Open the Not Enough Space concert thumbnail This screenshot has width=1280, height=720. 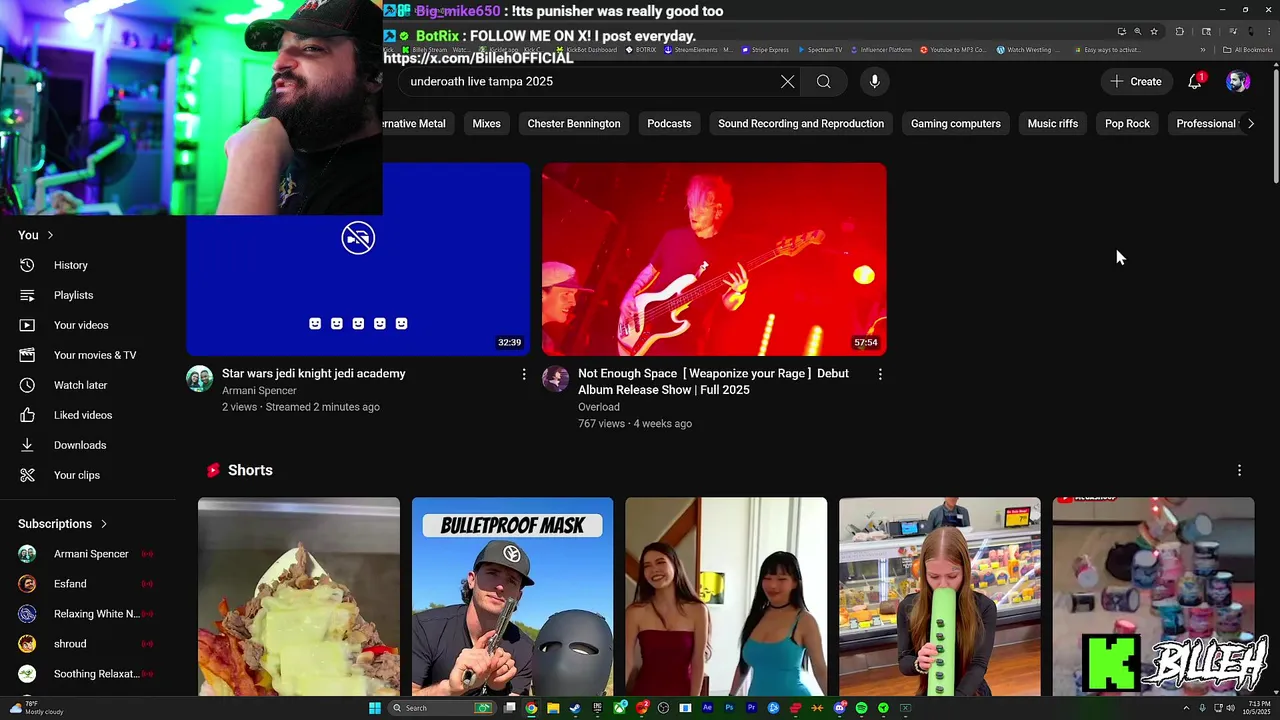point(714,259)
